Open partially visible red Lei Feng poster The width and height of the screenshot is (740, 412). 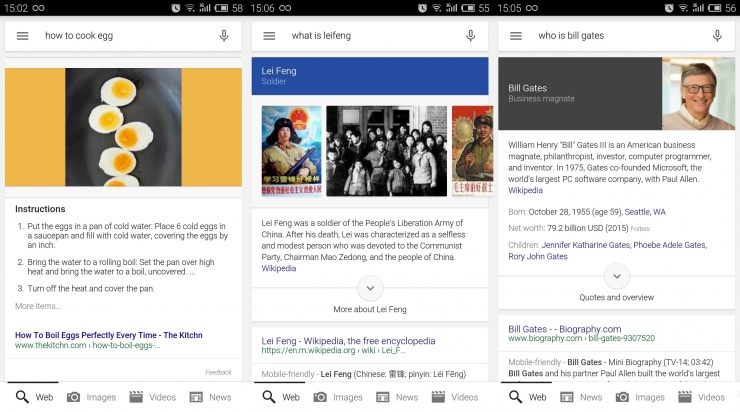point(472,151)
